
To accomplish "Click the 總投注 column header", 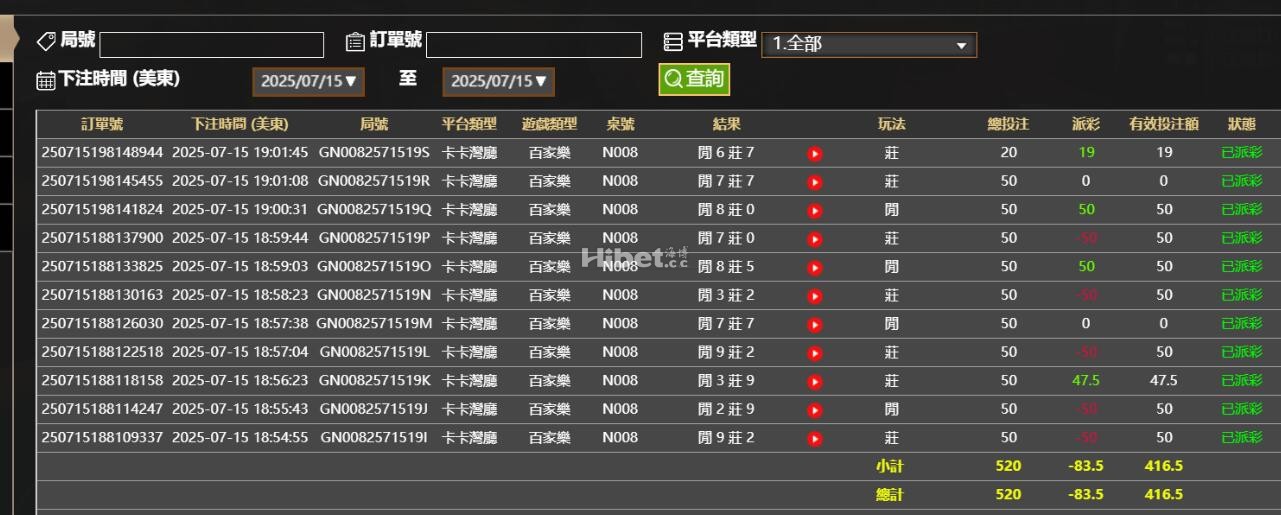I will click(x=1008, y=125).
